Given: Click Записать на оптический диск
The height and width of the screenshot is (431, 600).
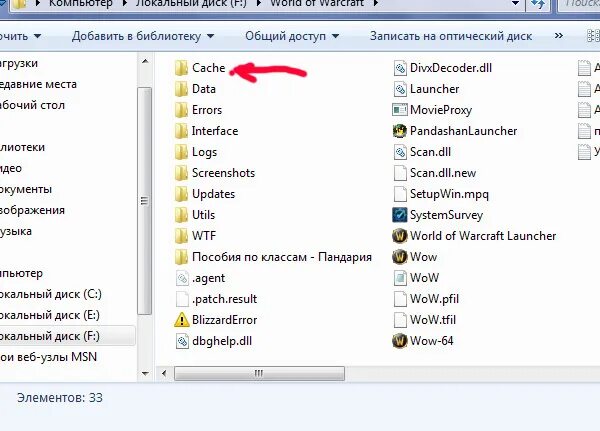Looking at the screenshot, I should click(x=451, y=36).
